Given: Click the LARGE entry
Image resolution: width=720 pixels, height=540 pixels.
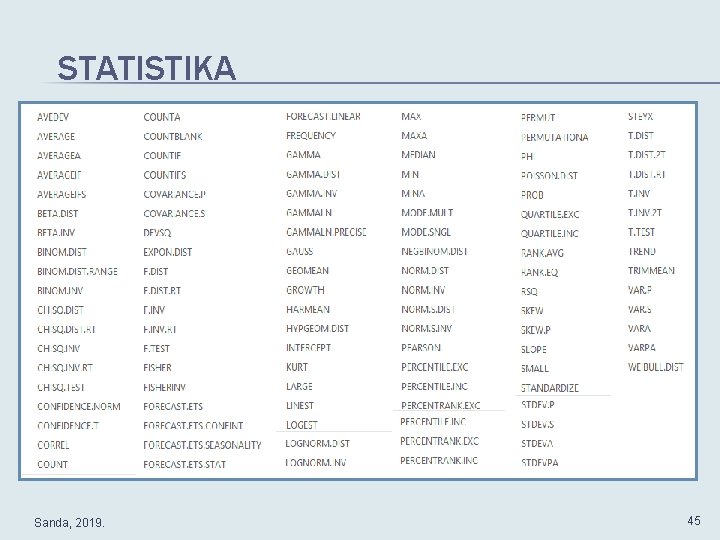Looking at the screenshot, I should coord(299,386).
